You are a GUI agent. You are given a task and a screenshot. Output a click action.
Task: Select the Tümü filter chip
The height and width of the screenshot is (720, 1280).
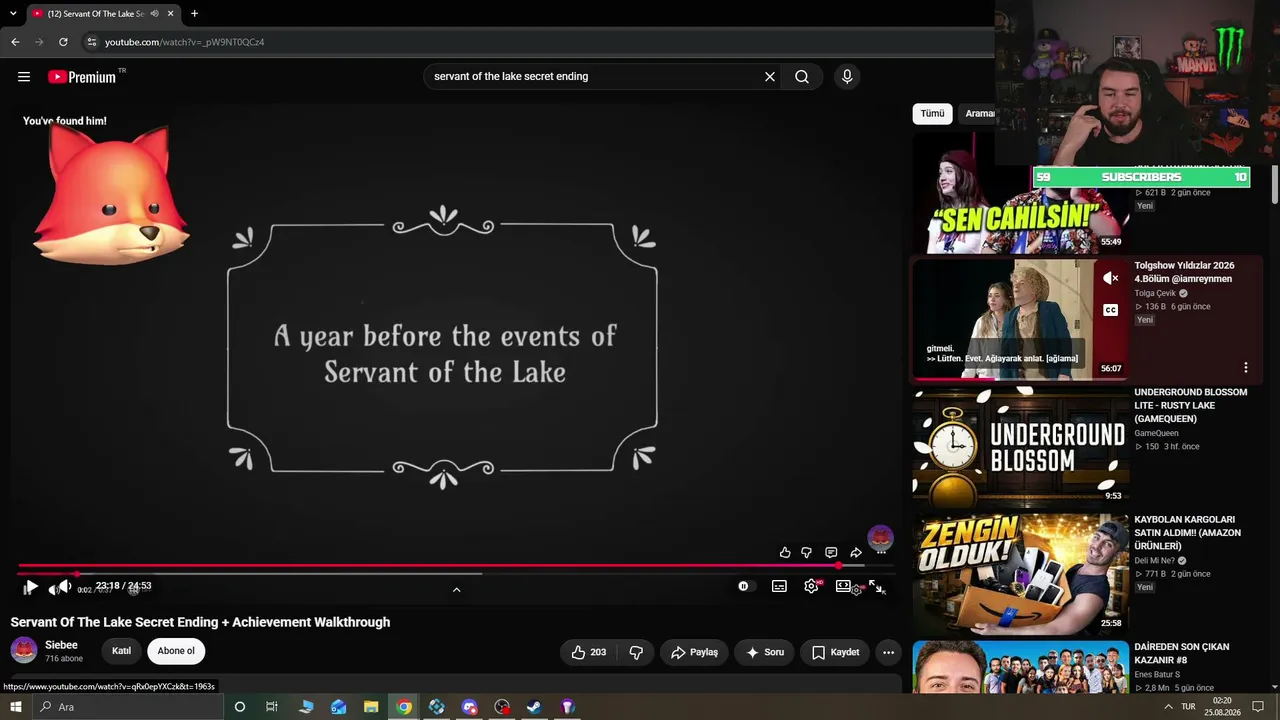click(932, 114)
